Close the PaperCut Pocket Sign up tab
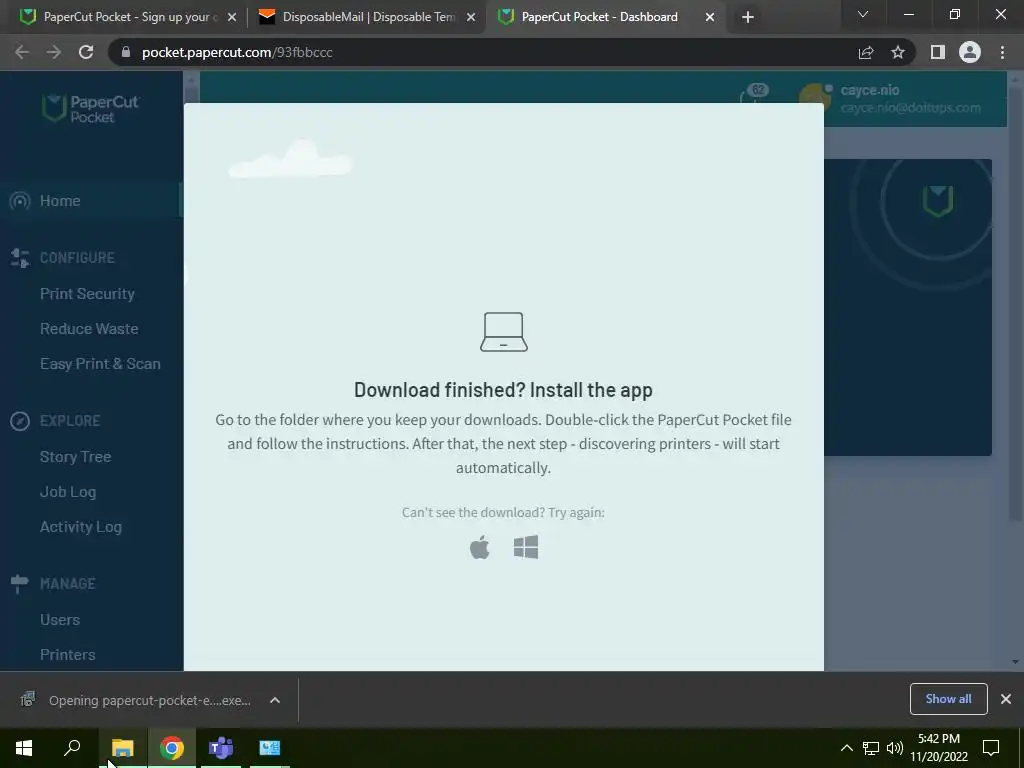Image resolution: width=1024 pixels, height=768 pixels. (232, 17)
